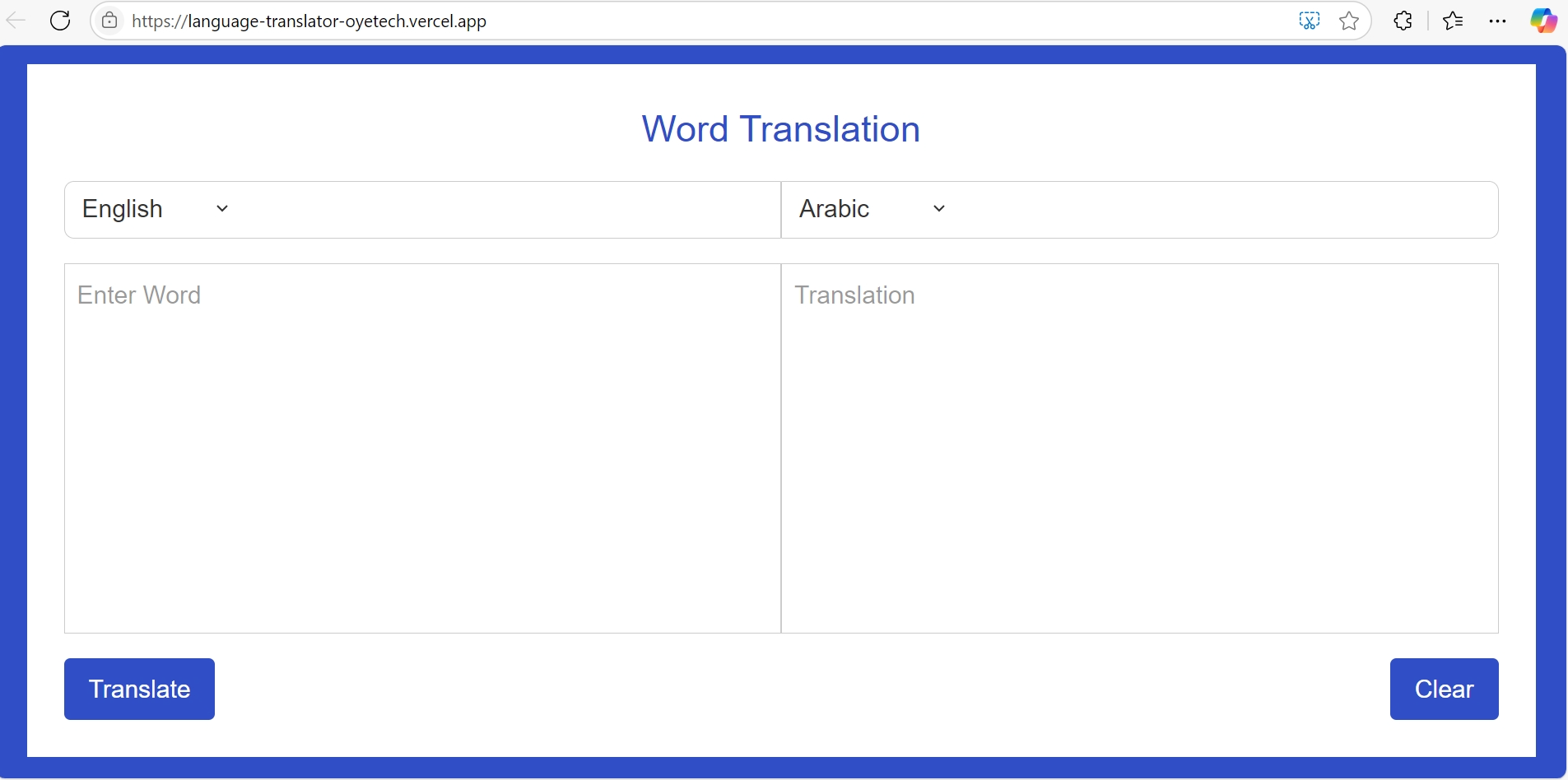
Task: Add this page to favorites with star
Action: [1349, 21]
